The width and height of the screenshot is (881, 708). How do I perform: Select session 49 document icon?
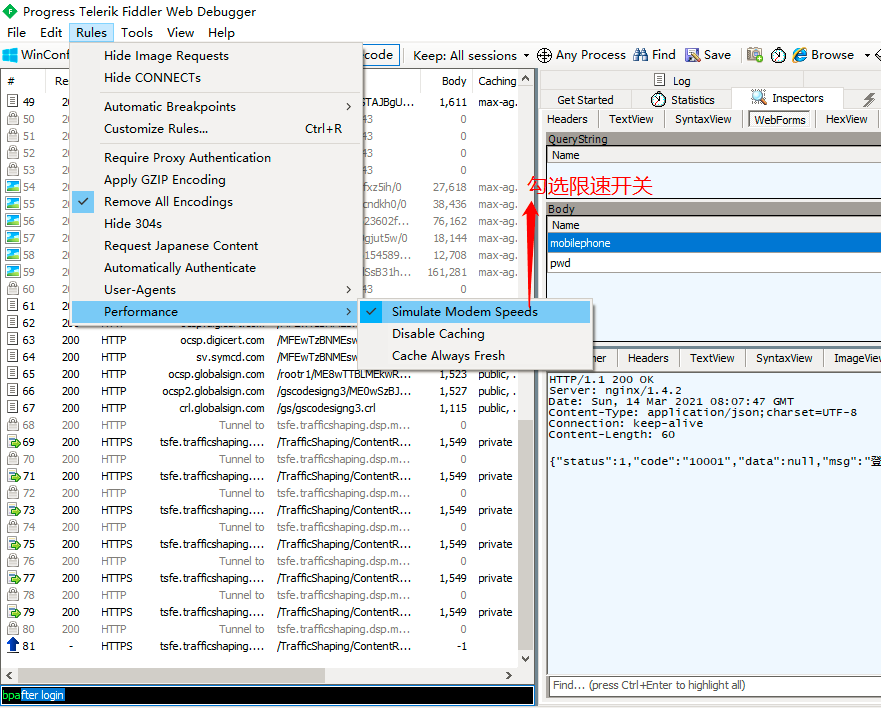[12, 101]
